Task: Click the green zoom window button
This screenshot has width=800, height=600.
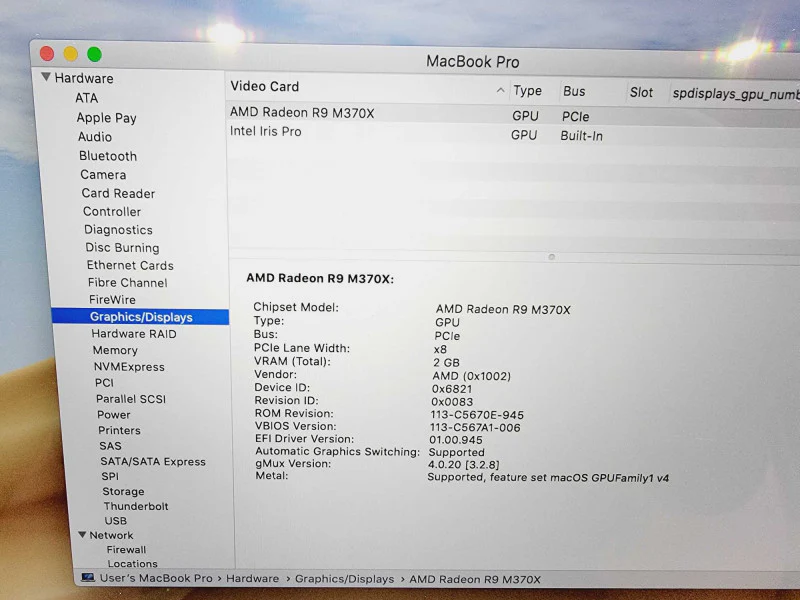Action: click(x=94, y=54)
